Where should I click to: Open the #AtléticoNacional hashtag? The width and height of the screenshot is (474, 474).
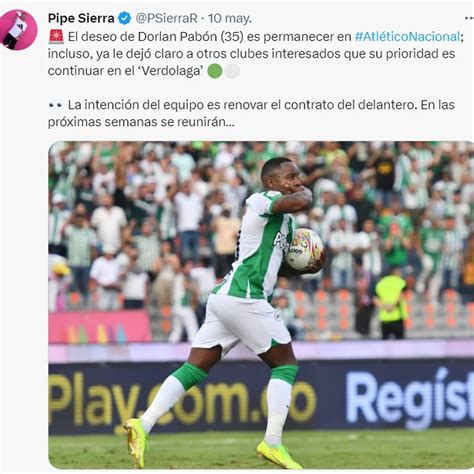407,36
